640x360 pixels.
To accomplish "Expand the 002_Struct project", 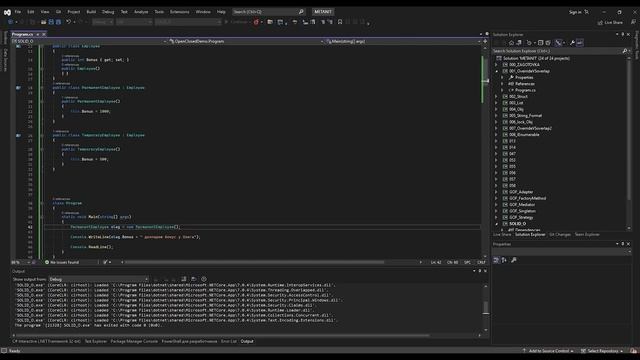I will click(x=497, y=97).
